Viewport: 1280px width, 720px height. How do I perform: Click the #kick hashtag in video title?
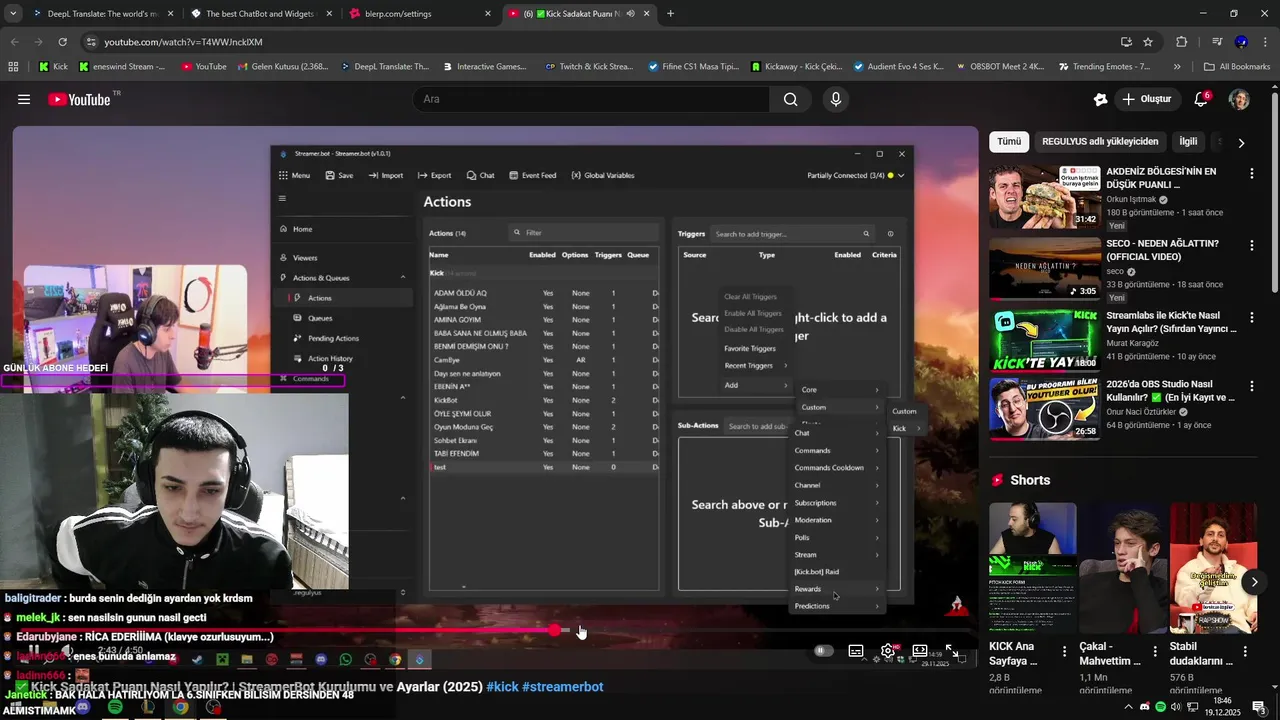502,687
